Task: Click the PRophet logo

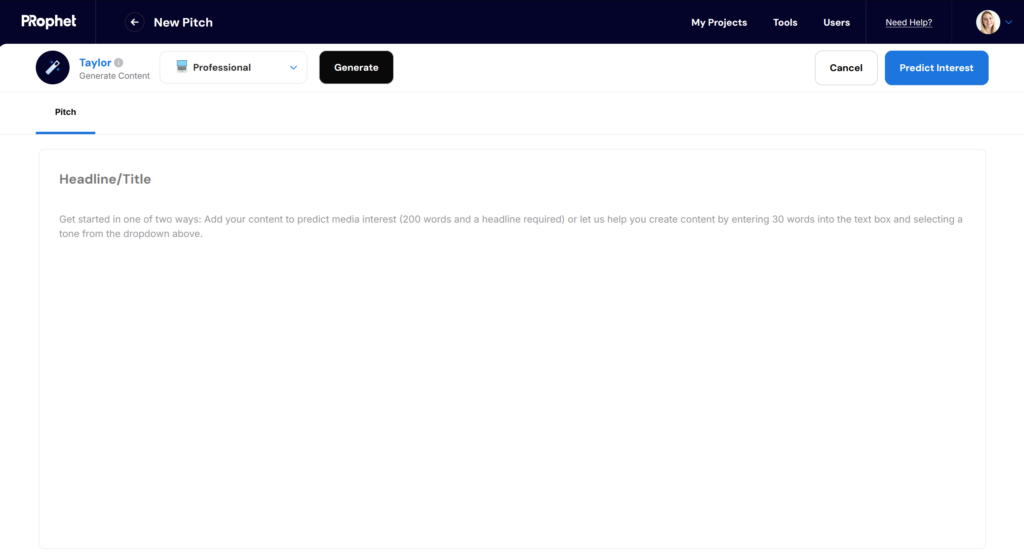Action: [48, 22]
